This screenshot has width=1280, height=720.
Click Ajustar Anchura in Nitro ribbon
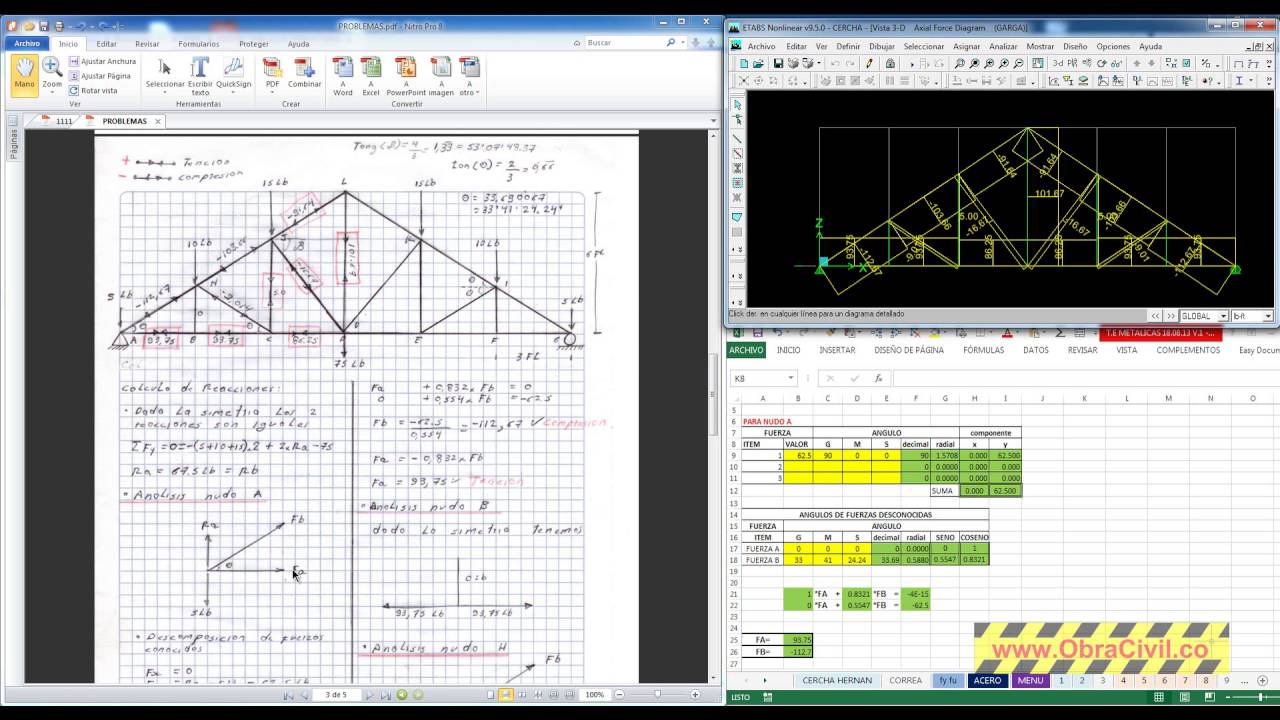click(101, 62)
